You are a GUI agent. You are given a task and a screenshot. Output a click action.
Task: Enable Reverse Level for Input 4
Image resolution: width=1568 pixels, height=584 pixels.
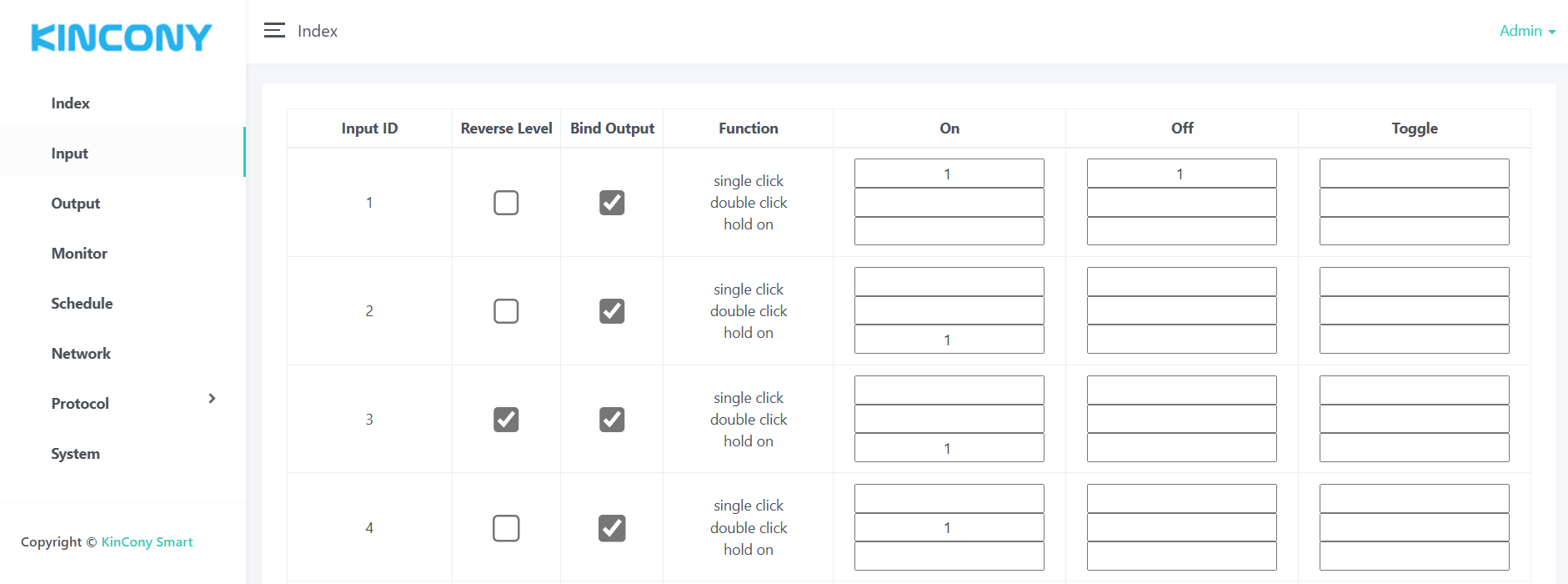pos(506,528)
